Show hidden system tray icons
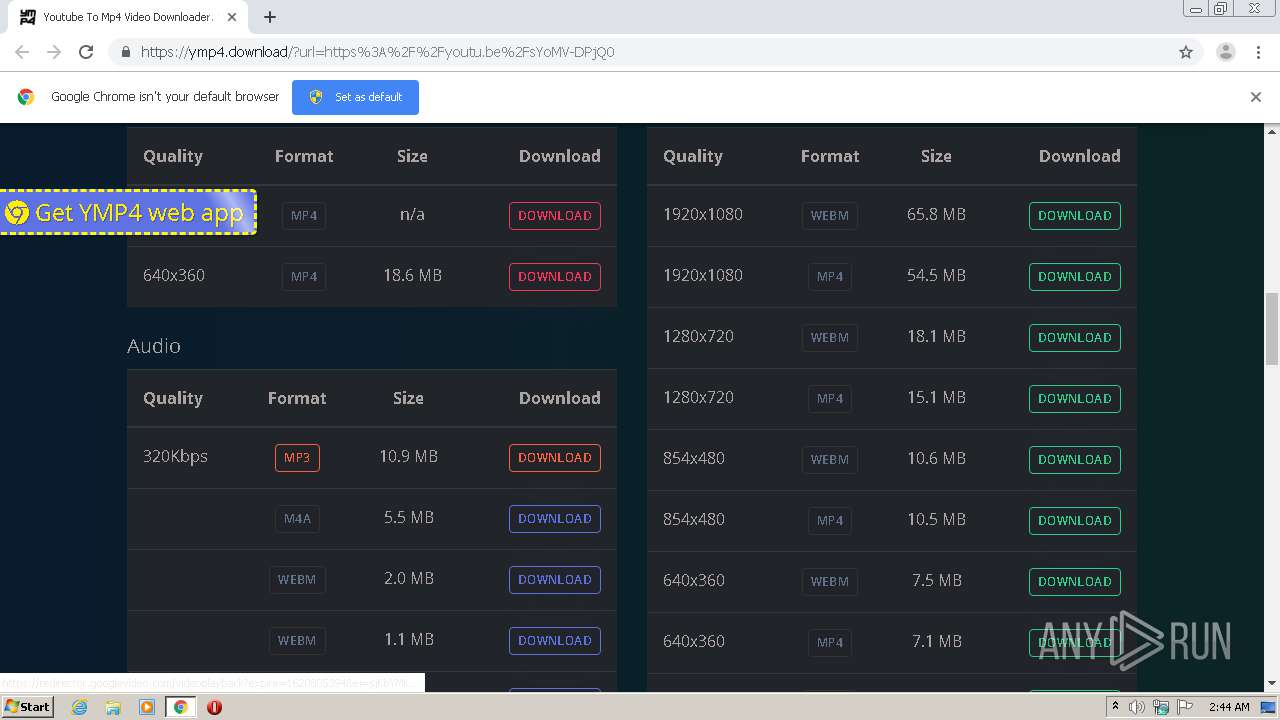The height and width of the screenshot is (720, 1280). (x=1116, y=707)
